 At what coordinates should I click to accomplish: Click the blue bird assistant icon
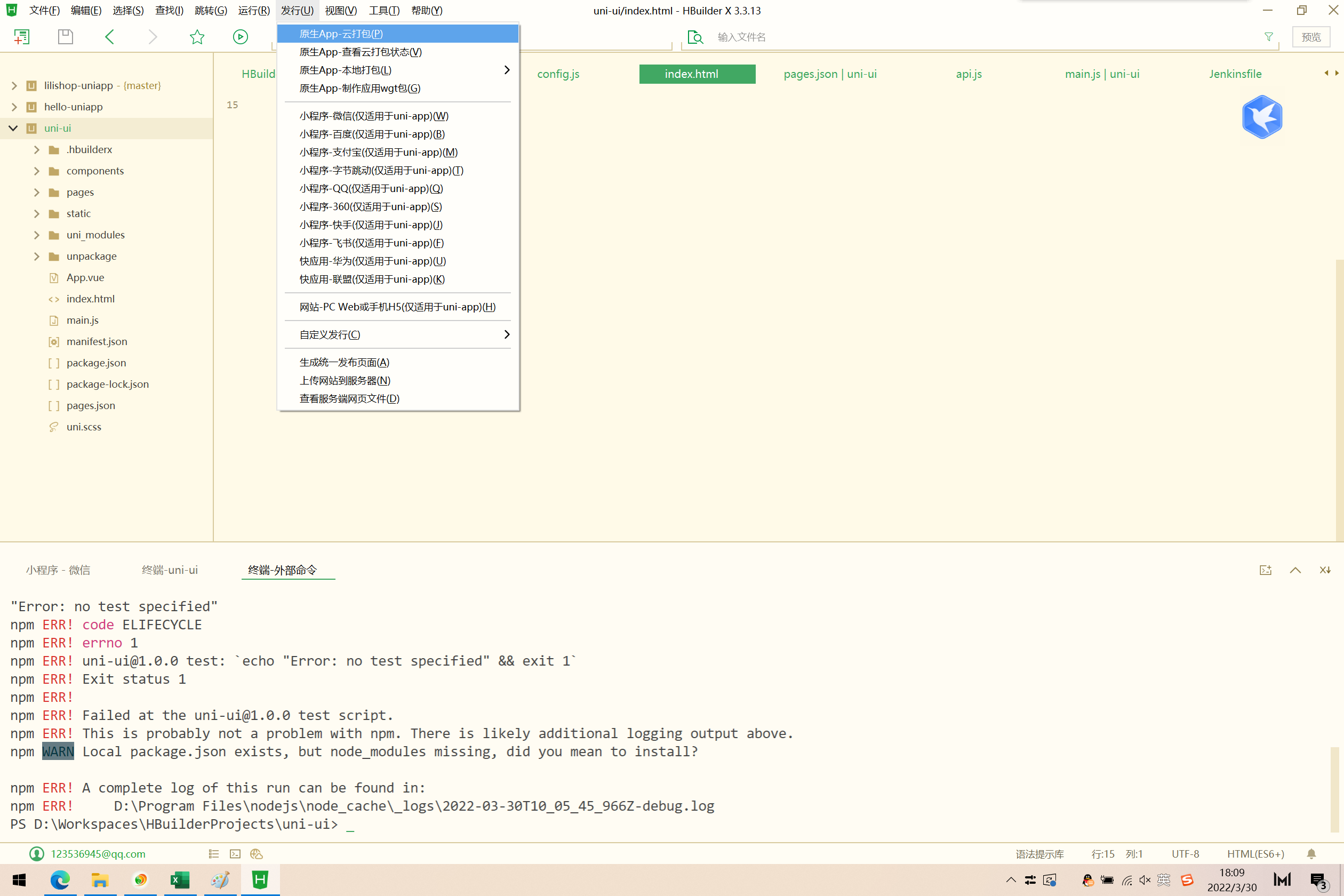pyautogui.click(x=1262, y=117)
